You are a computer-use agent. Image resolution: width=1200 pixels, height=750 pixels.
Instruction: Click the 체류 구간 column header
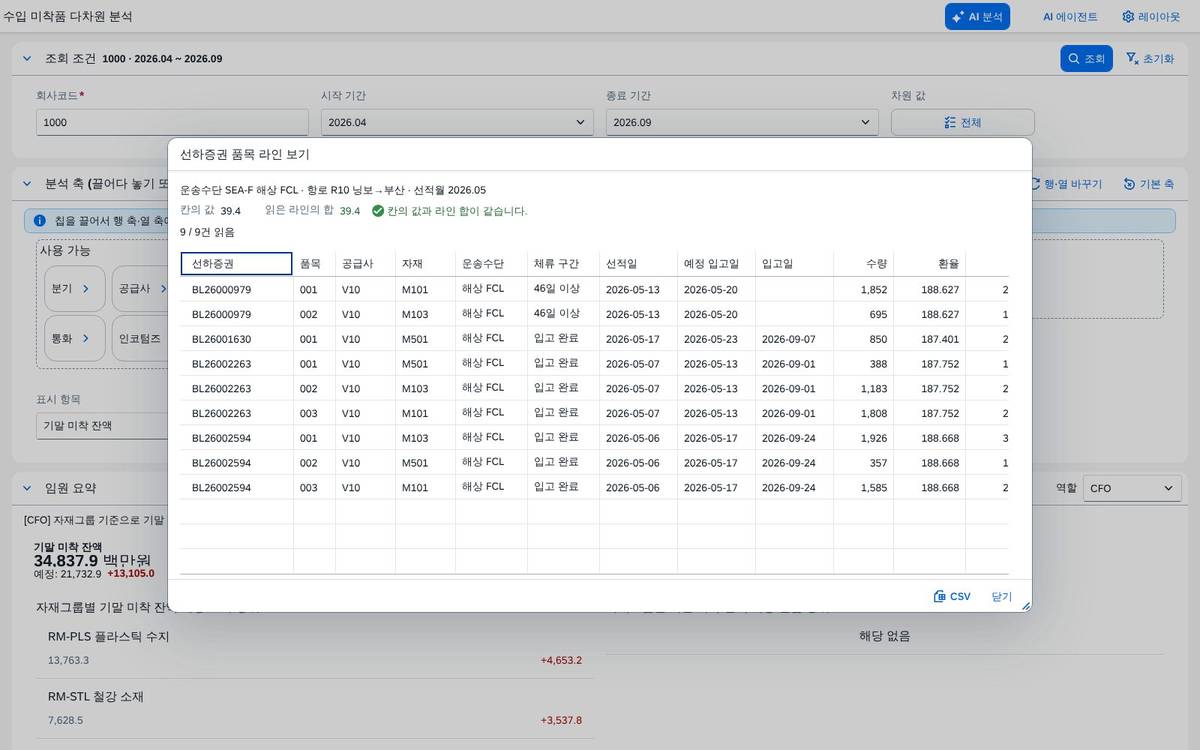click(x=563, y=264)
